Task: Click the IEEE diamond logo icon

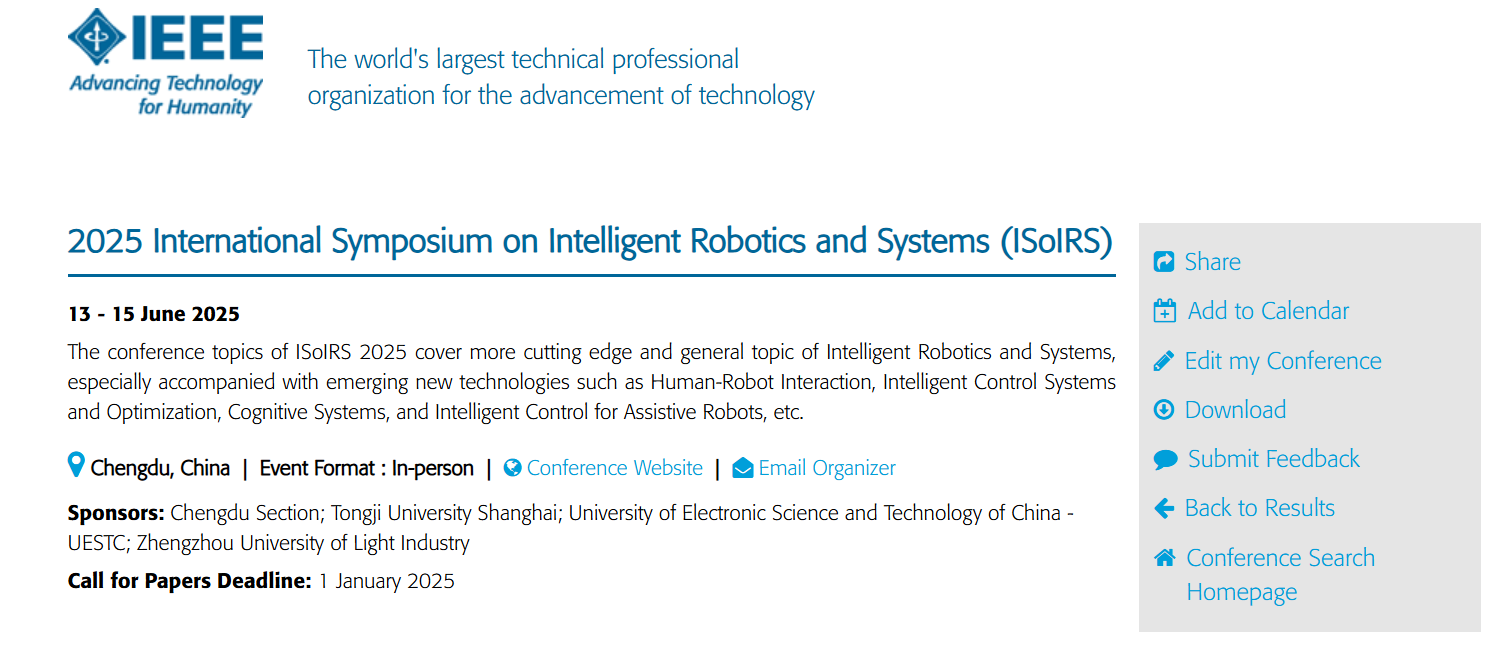Action: coord(97,39)
